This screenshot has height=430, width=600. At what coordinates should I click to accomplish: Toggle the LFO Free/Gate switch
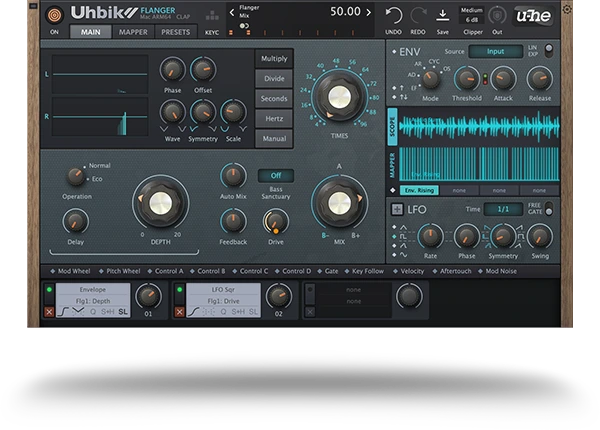548,209
